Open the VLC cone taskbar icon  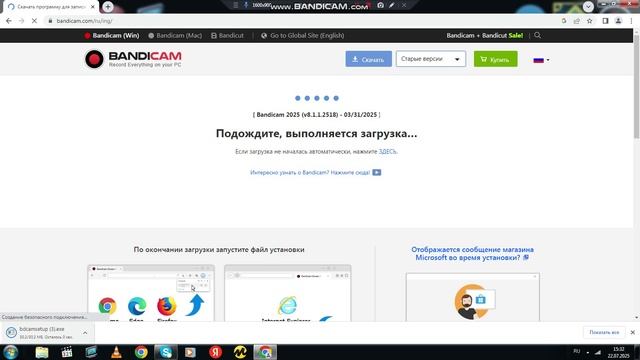(116, 352)
